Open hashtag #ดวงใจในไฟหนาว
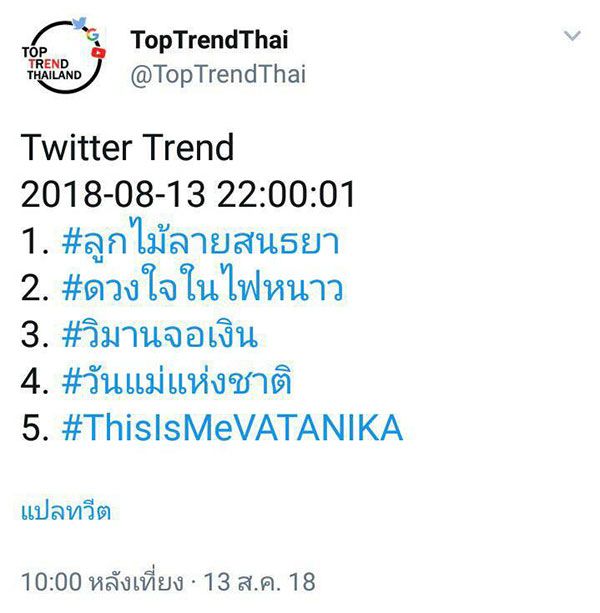600x613 pixels. pos(204,288)
